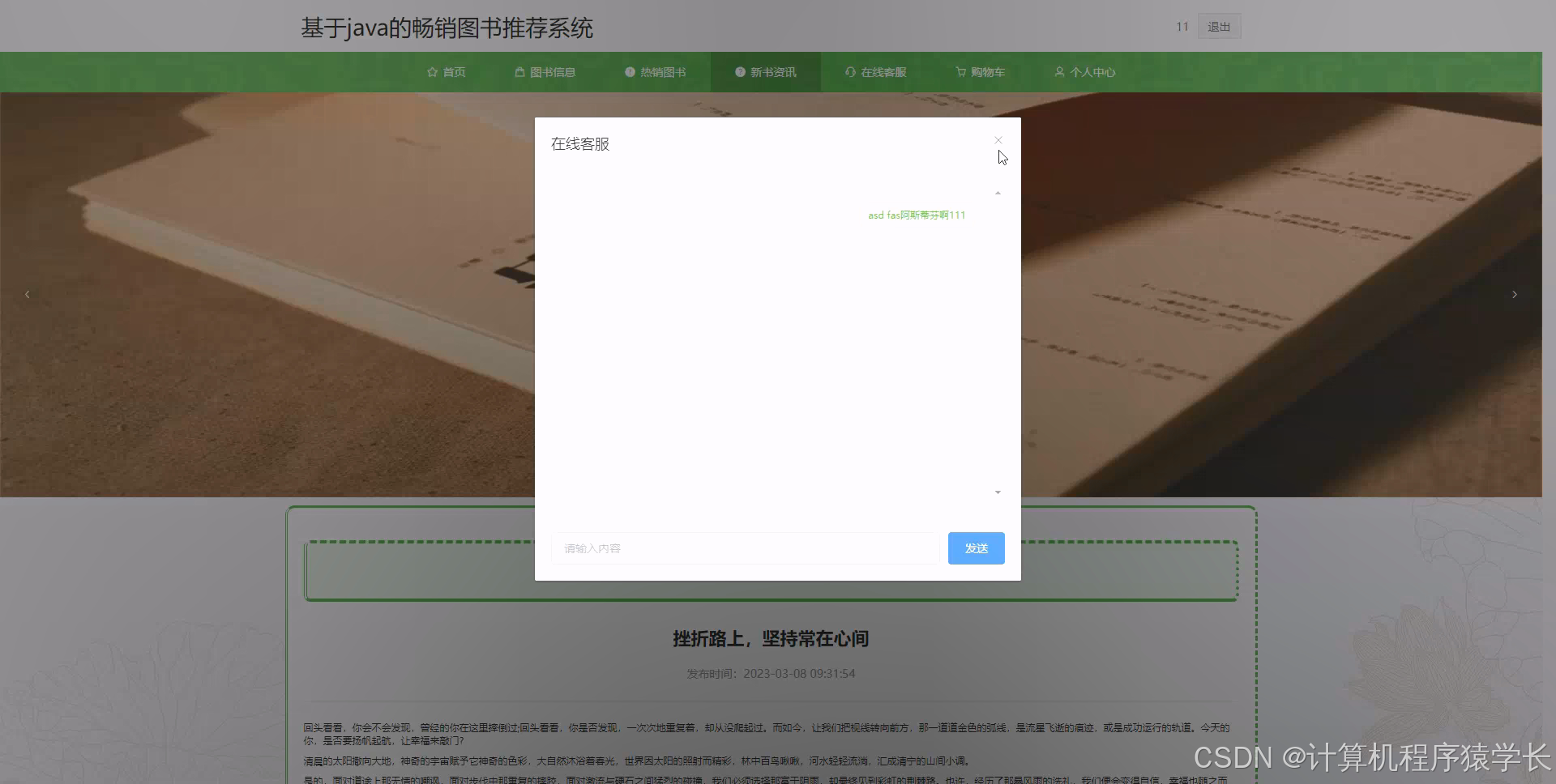The width and height of the screenshot is (1556, 784).
Task: Click the green chat message bubble
Action: 916,215
